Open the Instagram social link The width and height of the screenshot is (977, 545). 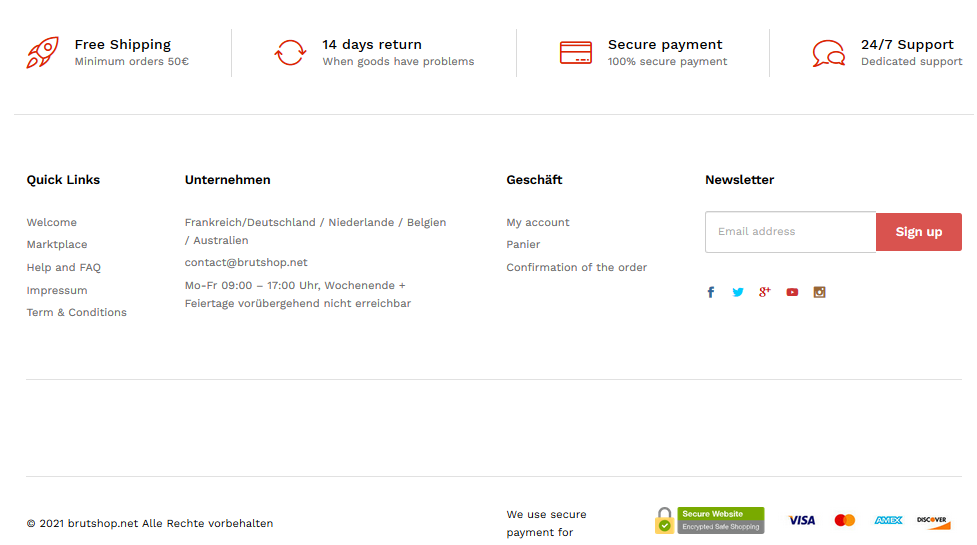[819, 292]
